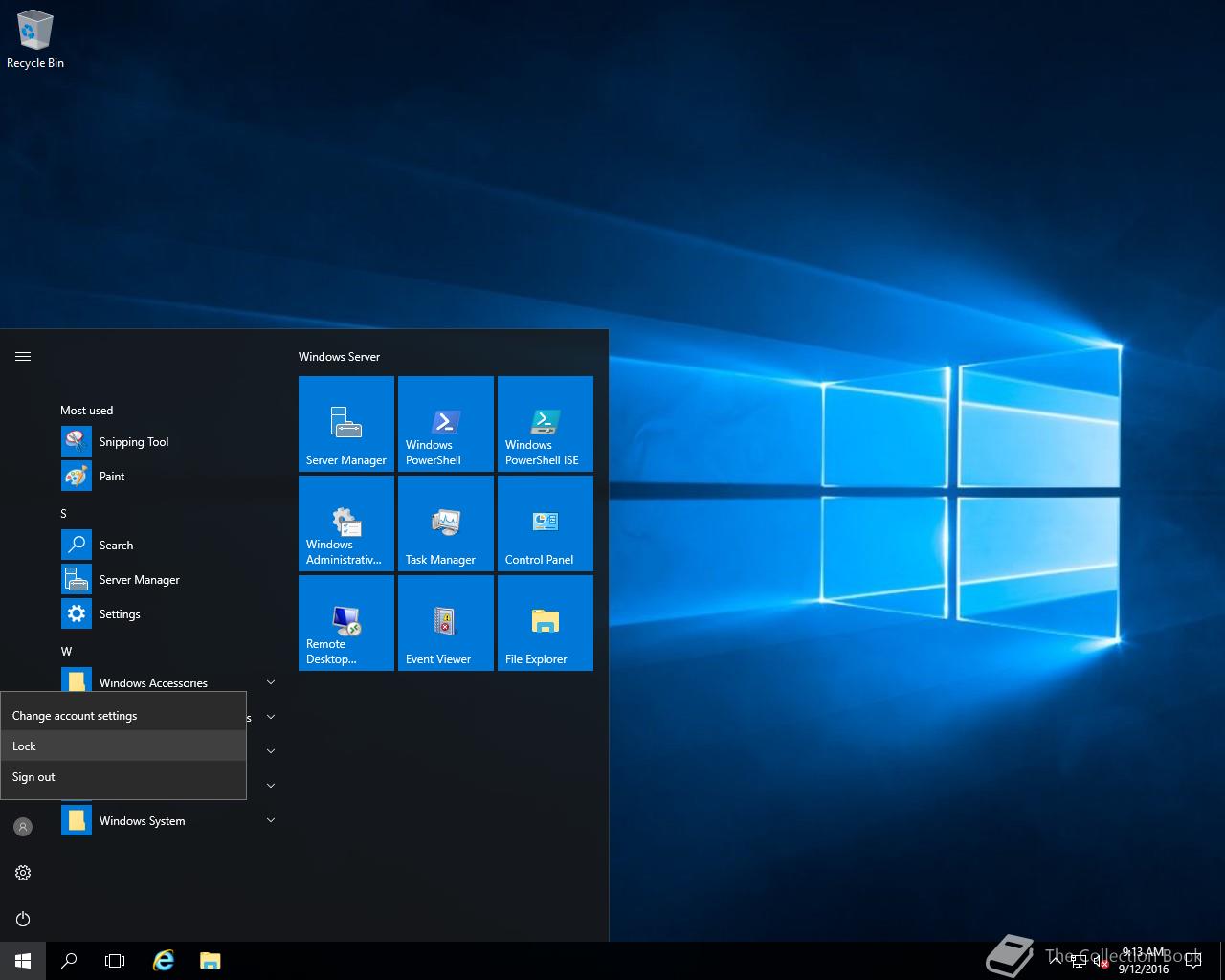Click the Windows Start button
The image size is (1225, 980).
(23, 961)
